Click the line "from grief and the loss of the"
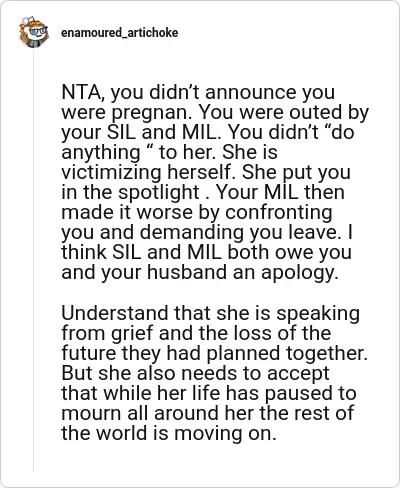400x488 pixels. pos(196,333)
